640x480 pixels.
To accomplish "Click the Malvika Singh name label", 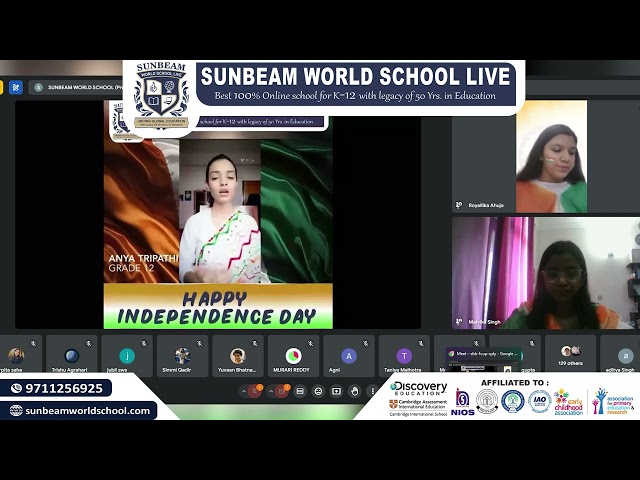I will click(484, 322).
